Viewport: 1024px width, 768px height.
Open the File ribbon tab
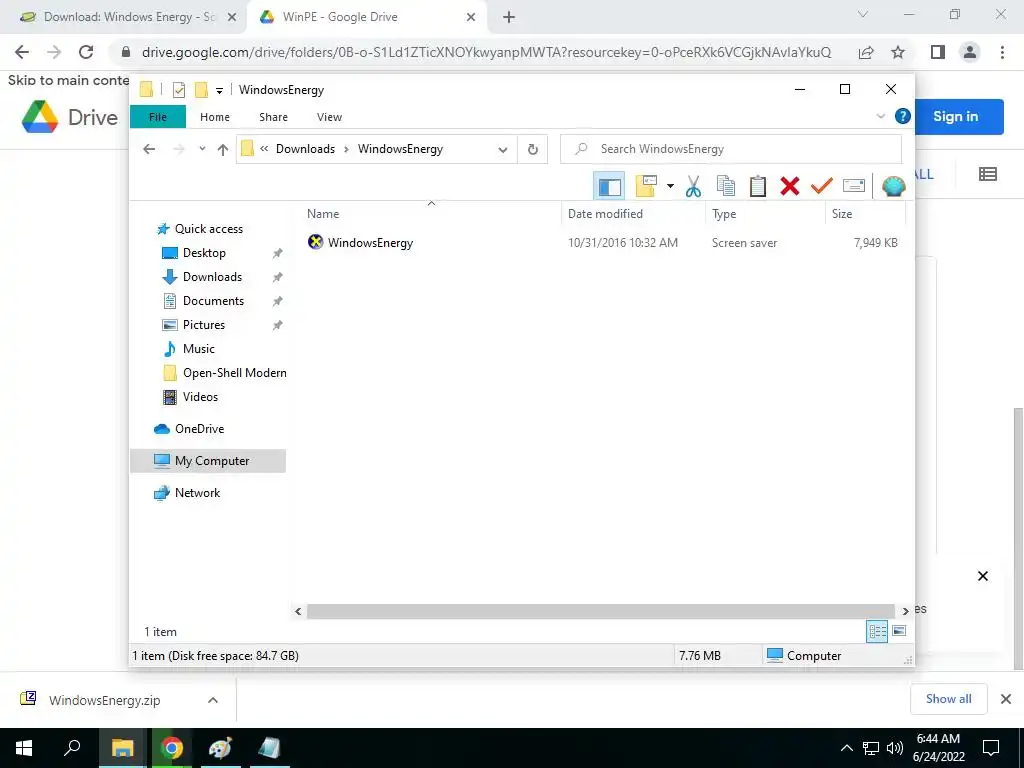[x=158, y=117]
